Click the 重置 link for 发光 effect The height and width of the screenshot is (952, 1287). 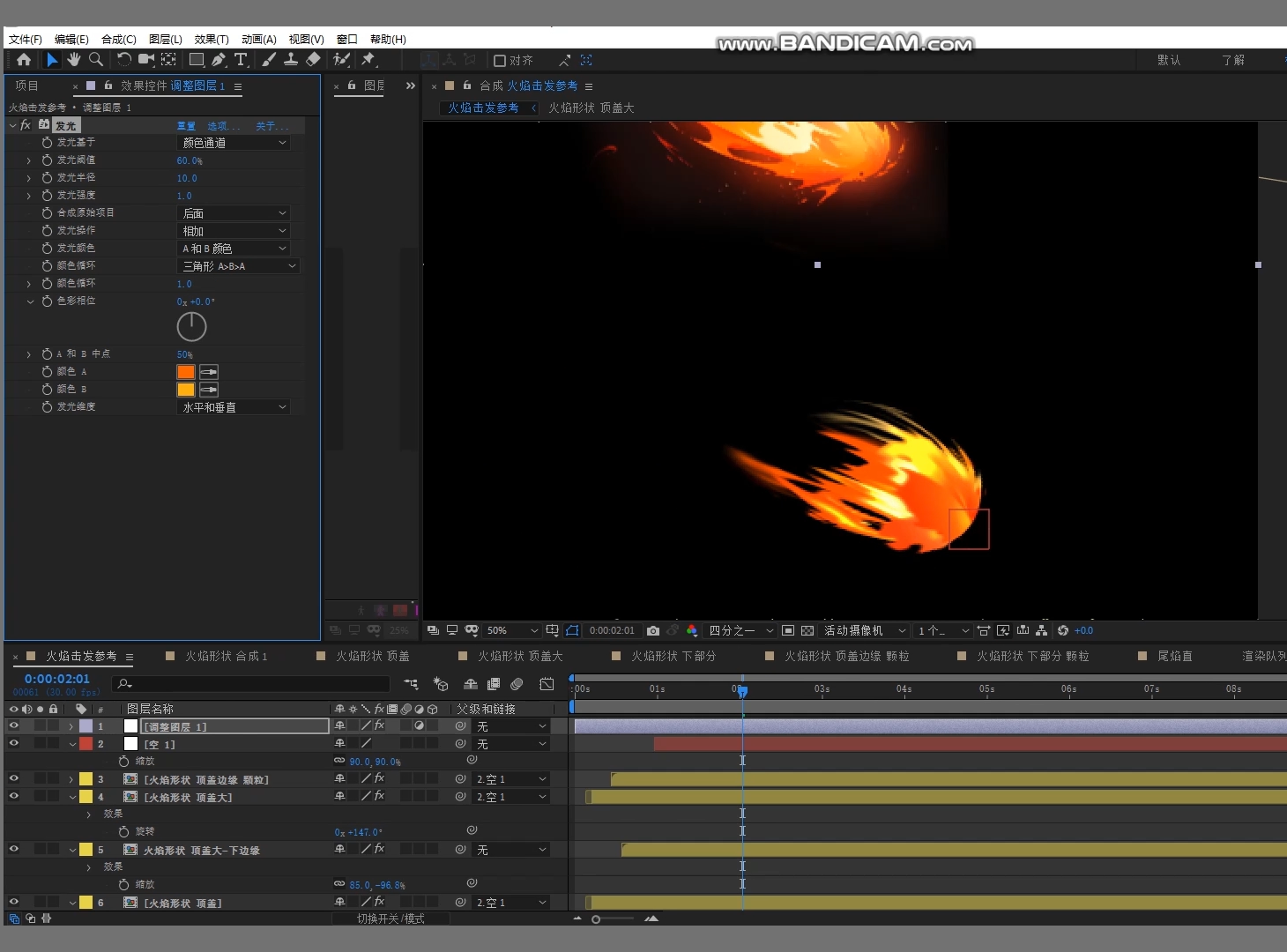186,126
